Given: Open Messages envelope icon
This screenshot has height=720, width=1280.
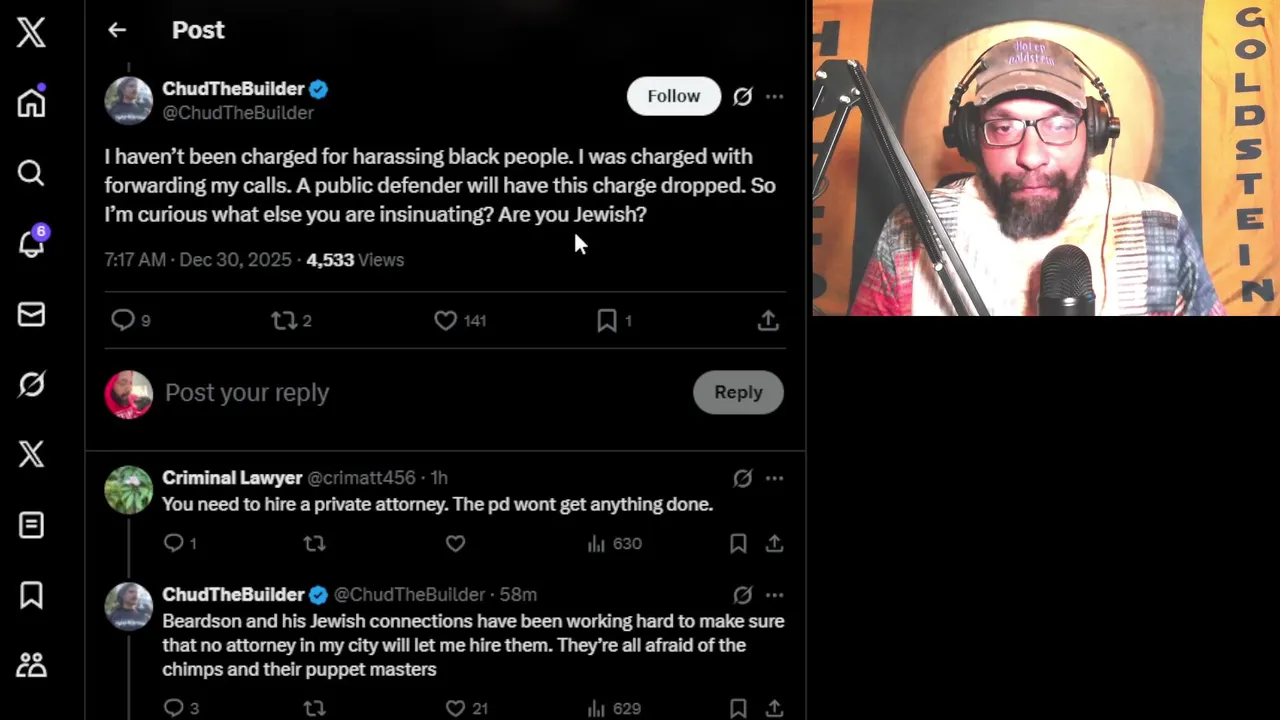Looking at the screenshot, I should (31, 314).
